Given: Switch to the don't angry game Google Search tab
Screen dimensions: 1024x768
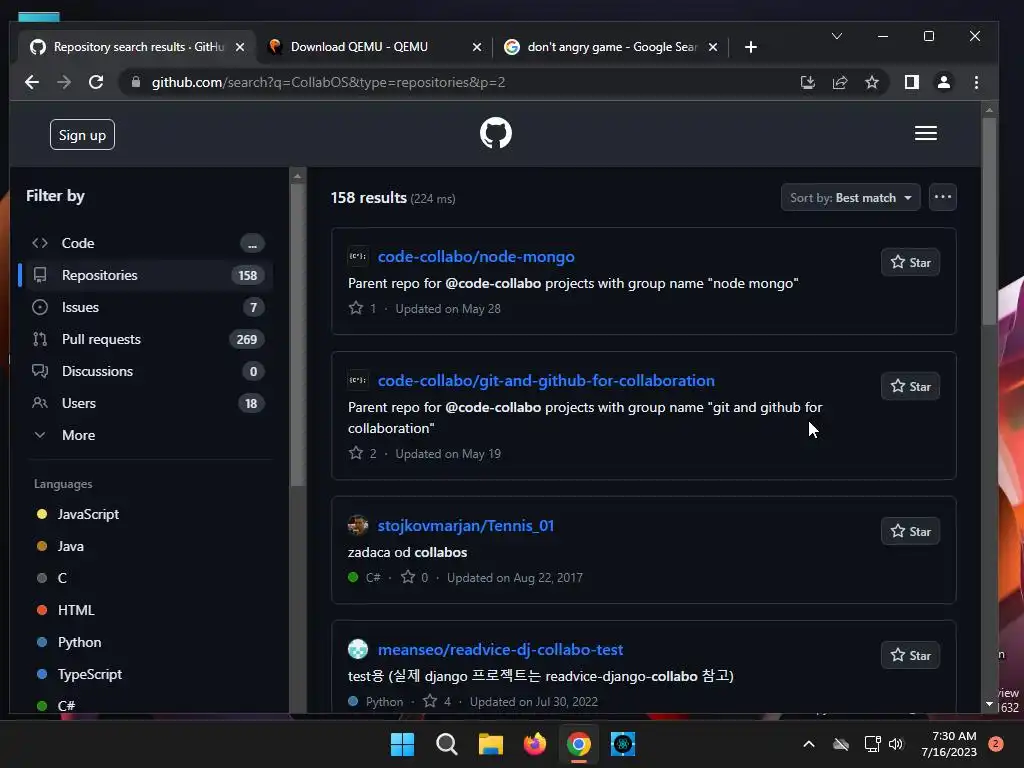Looking at the screenshot, I should click(x=611, y=47).
